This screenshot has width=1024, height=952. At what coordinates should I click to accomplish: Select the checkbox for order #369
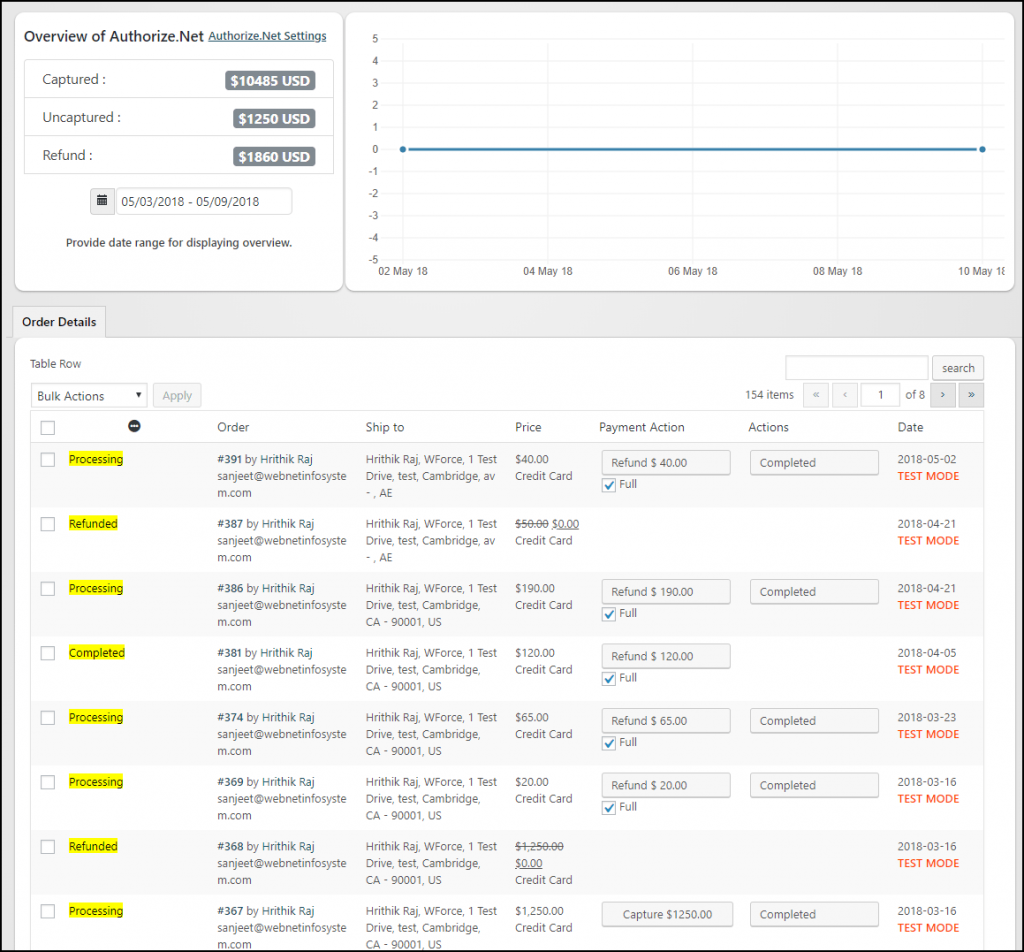tap(48, 782)
